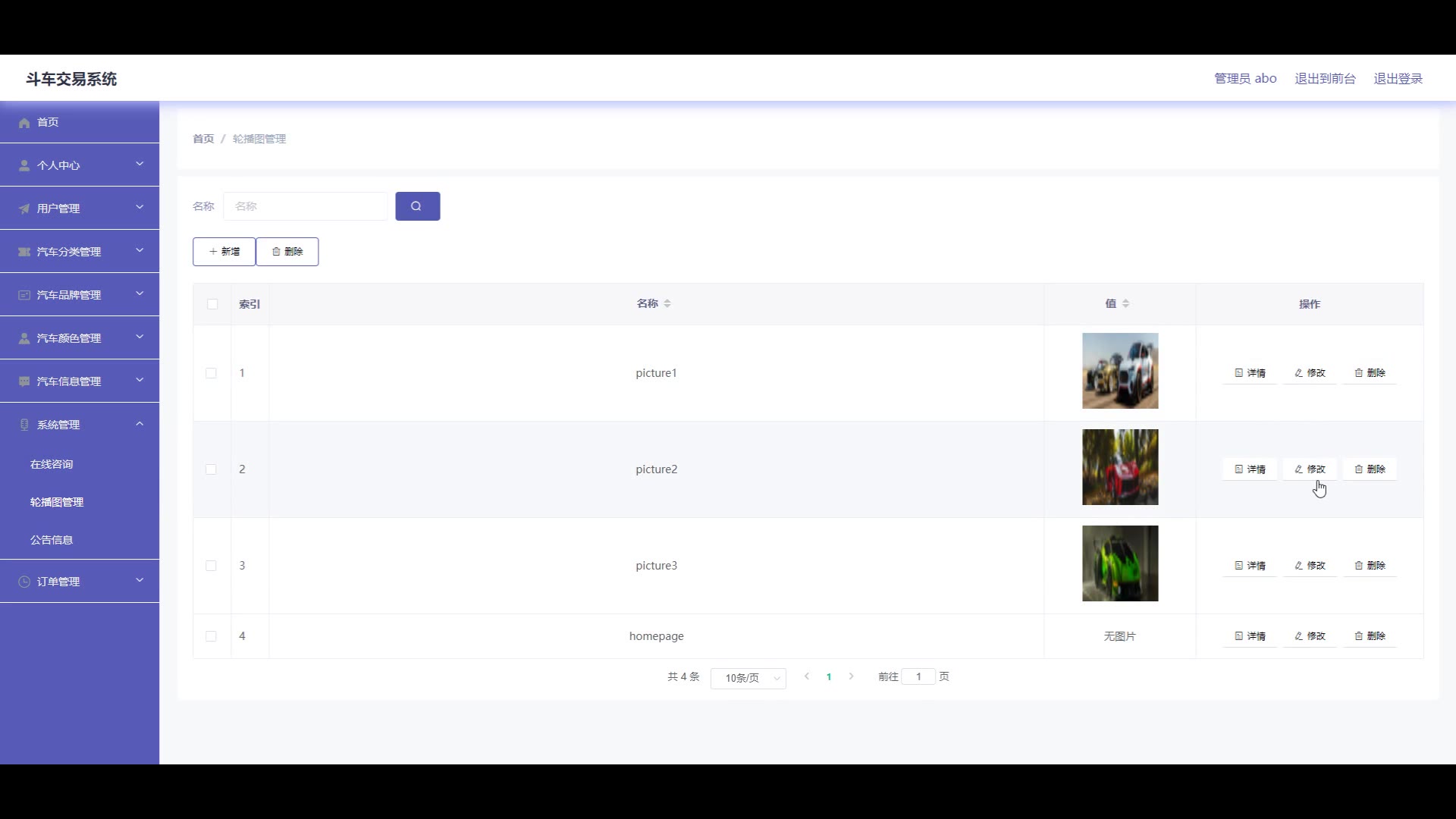Screen dimensions: 1456x819
Task: Click trash icon for picture3 row
Action: [x=1358, y=566]
